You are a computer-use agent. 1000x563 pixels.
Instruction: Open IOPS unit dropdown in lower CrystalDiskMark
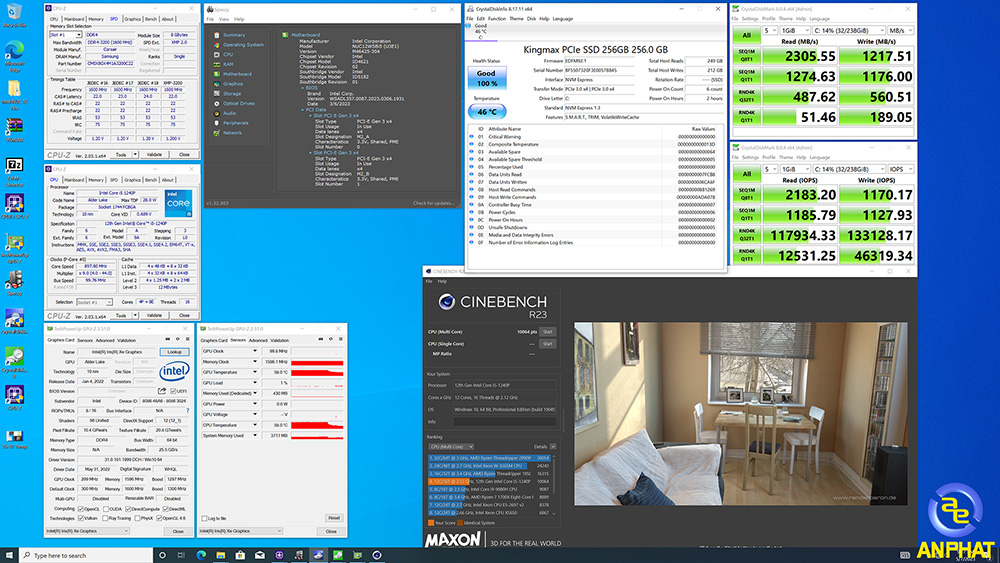[901, 169]
